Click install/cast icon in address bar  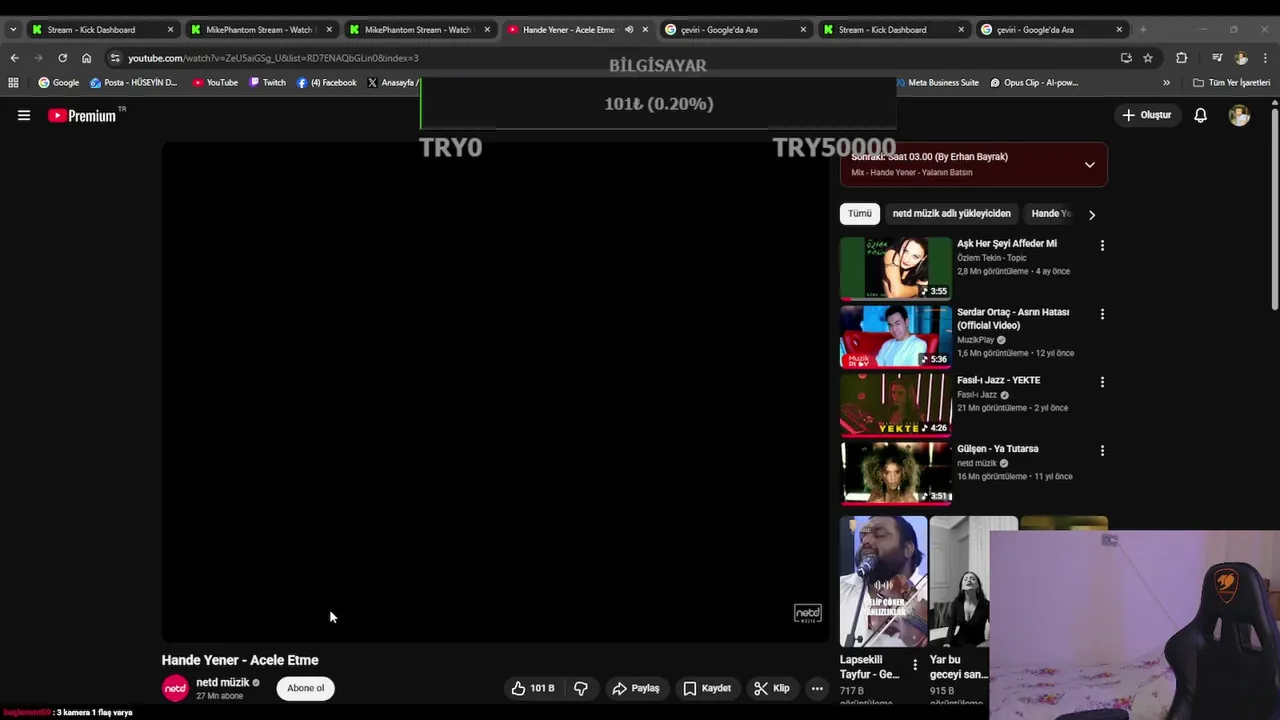(x=1126, y=58)
